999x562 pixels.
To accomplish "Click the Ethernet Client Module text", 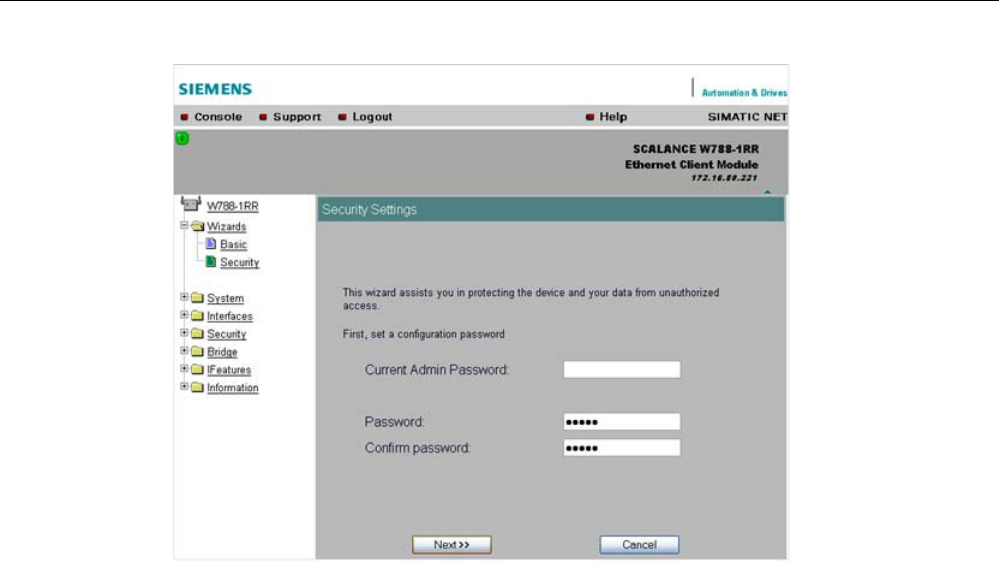I will point(691,164).
